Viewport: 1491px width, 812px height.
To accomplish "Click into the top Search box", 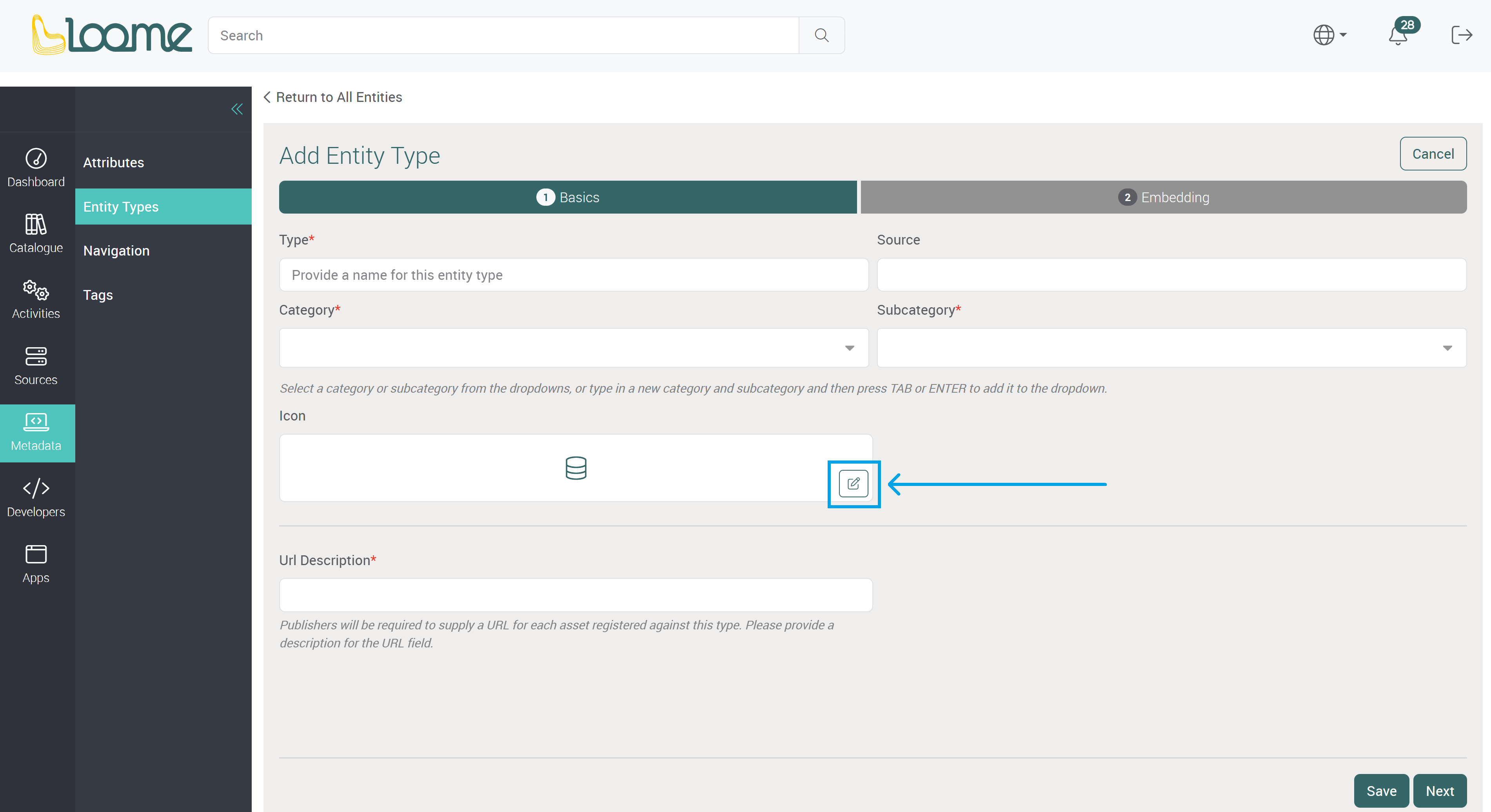I will click(x=503, y=35).
